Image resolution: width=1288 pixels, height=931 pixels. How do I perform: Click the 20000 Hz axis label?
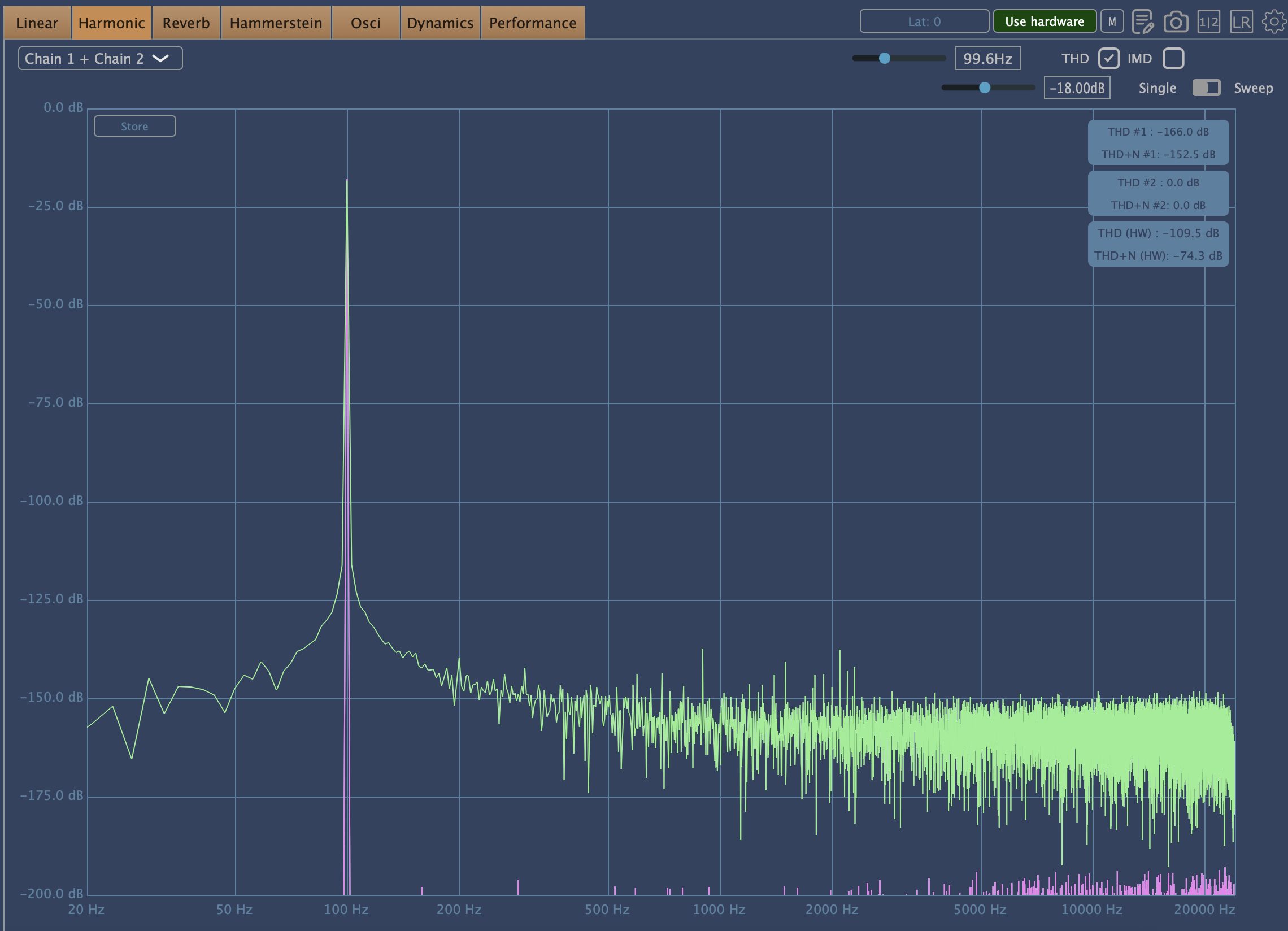click(1204, 910)
